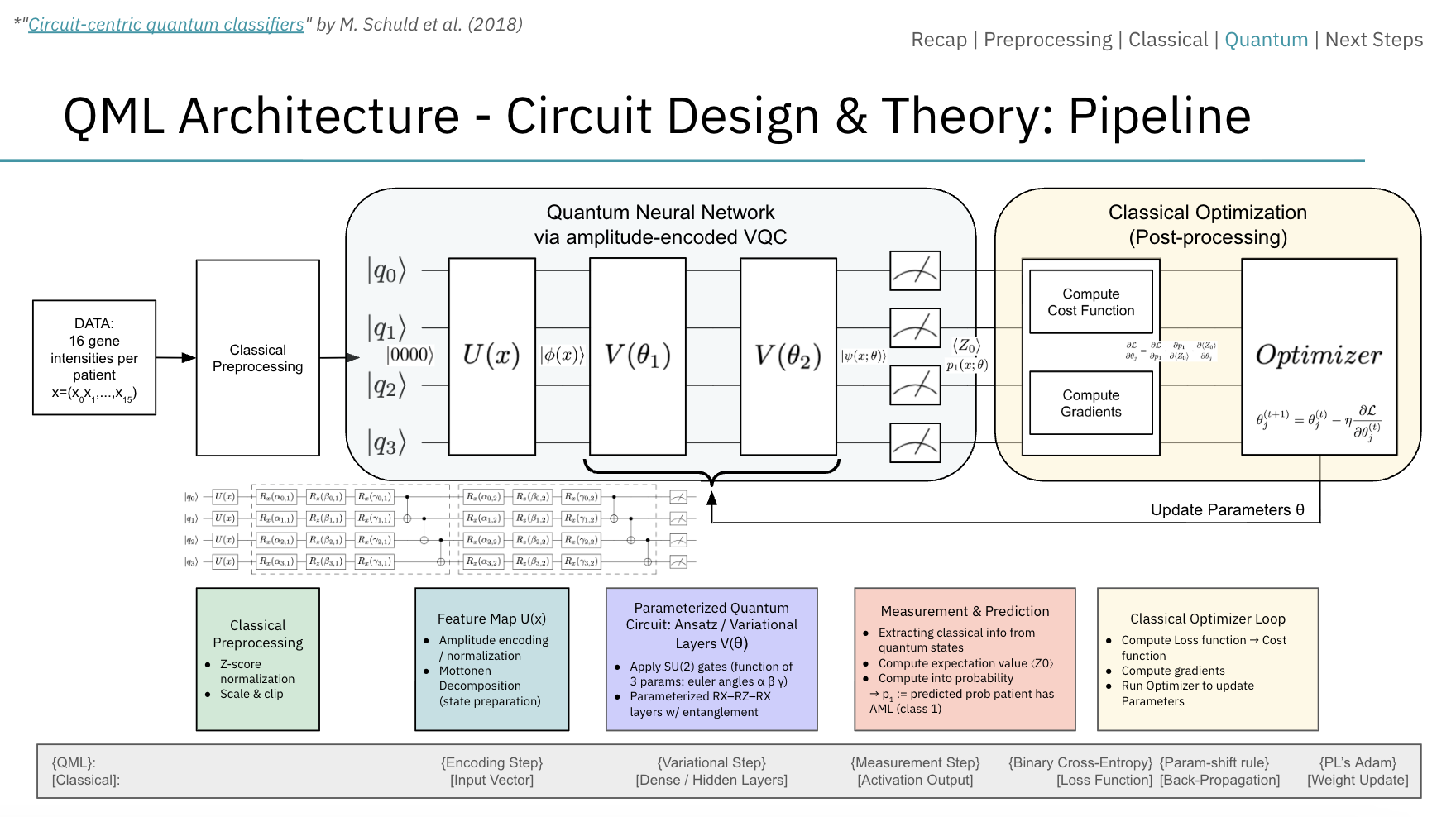Click the Classical Preprocessing diagram box

point(258,358)
